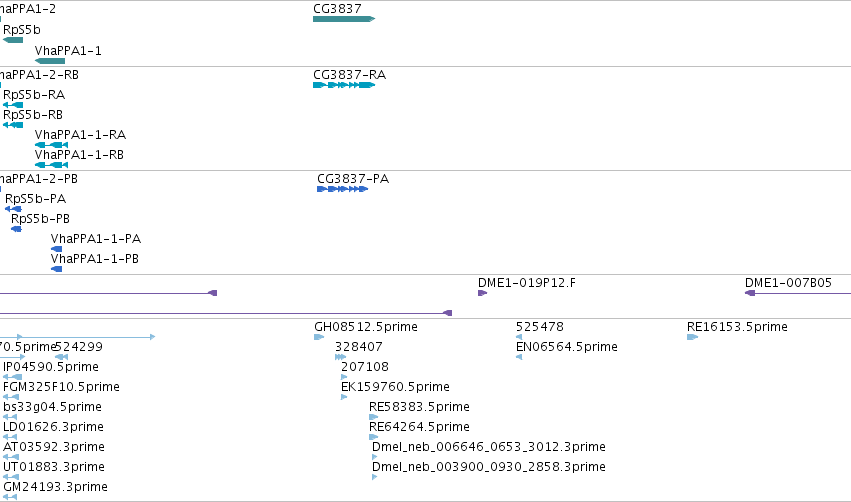Click the RE58383.5prime label
Image resolution: width=851 pixels, height=502 pixels.
(x=419, y=407)
